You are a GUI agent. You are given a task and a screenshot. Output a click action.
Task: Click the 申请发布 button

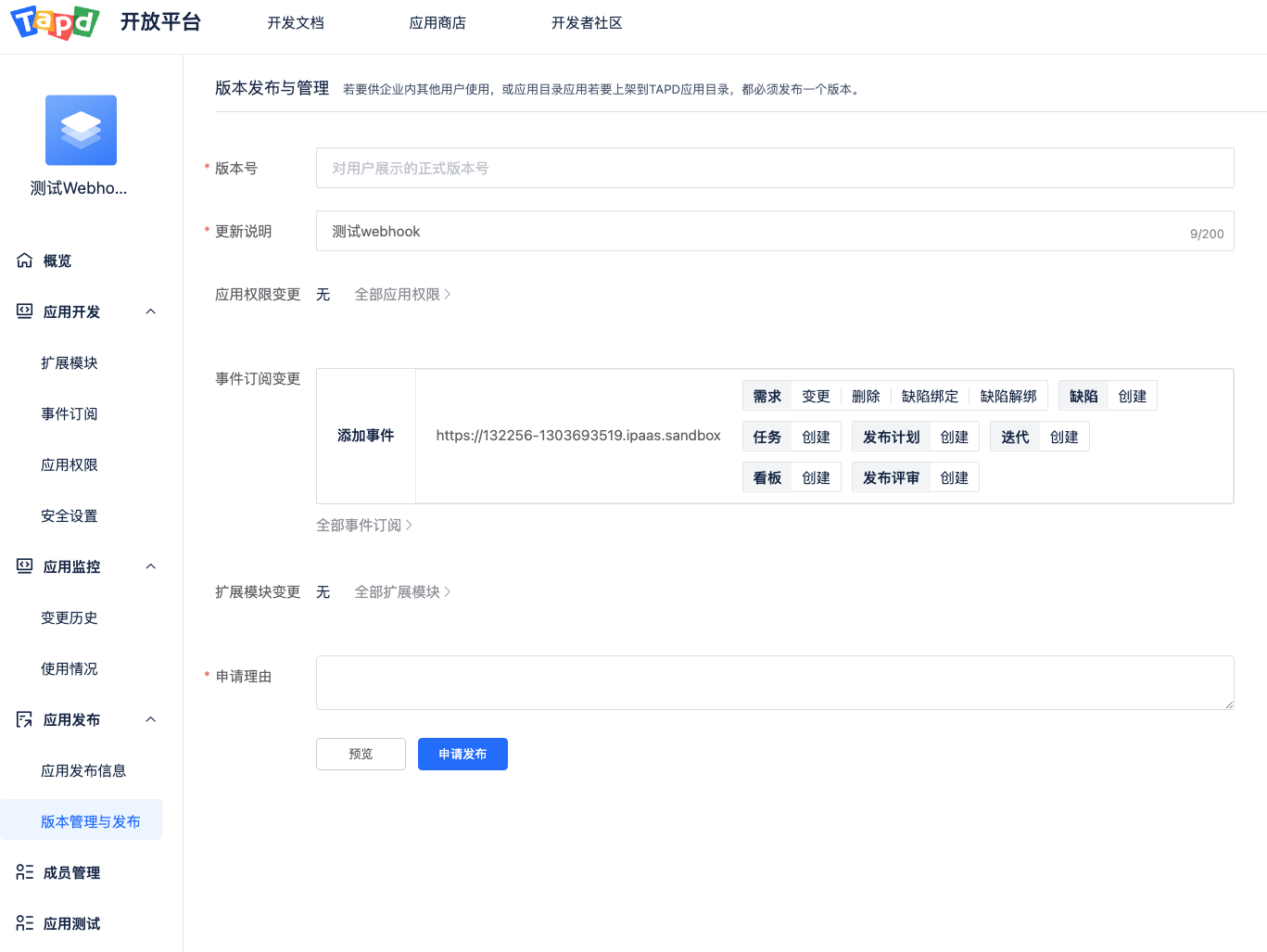coord(462,754)
